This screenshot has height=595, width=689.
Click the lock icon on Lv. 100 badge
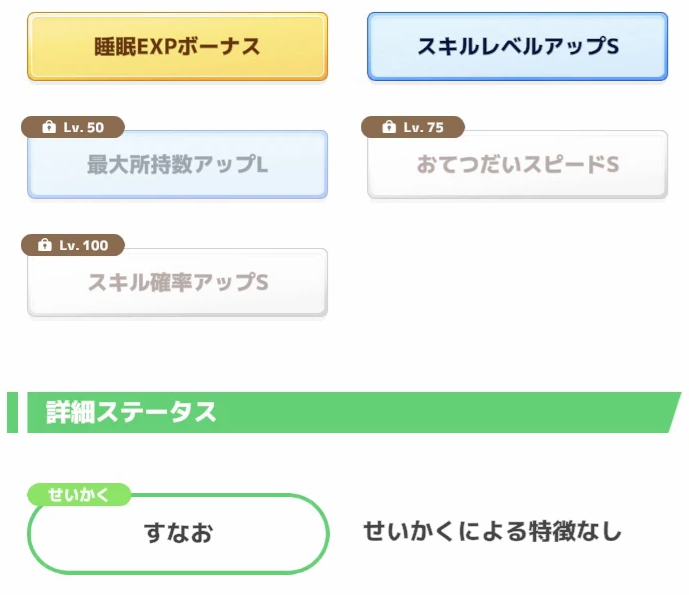(44, 245)
